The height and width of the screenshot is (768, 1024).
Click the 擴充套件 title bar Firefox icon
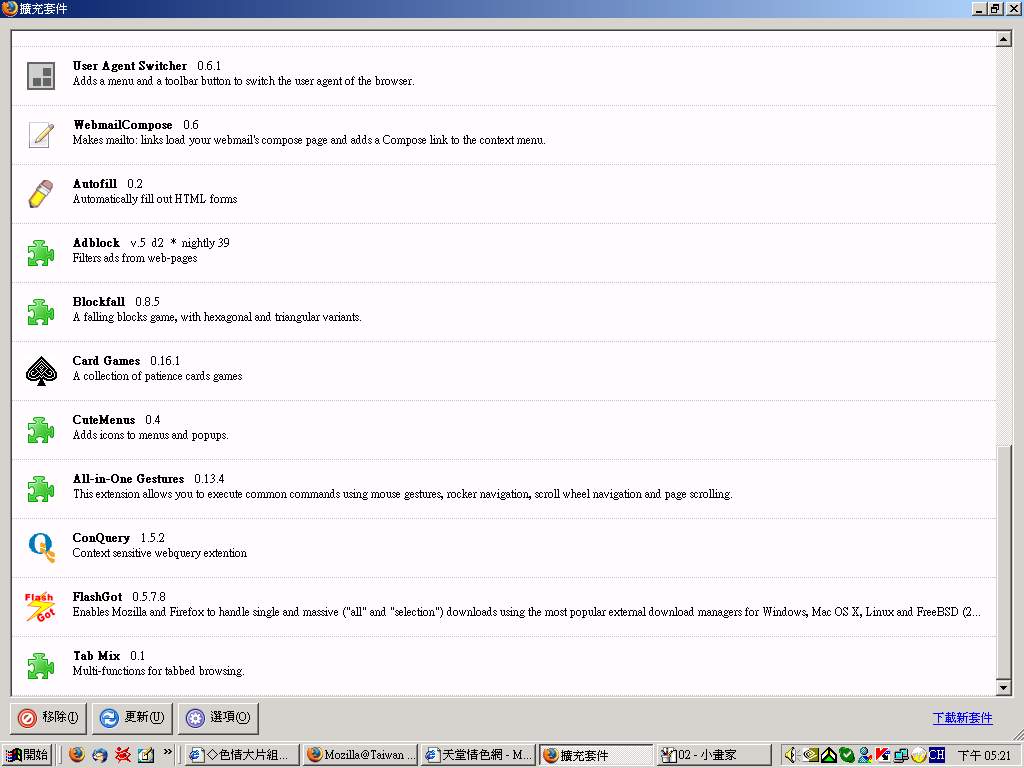coord(9,8)
